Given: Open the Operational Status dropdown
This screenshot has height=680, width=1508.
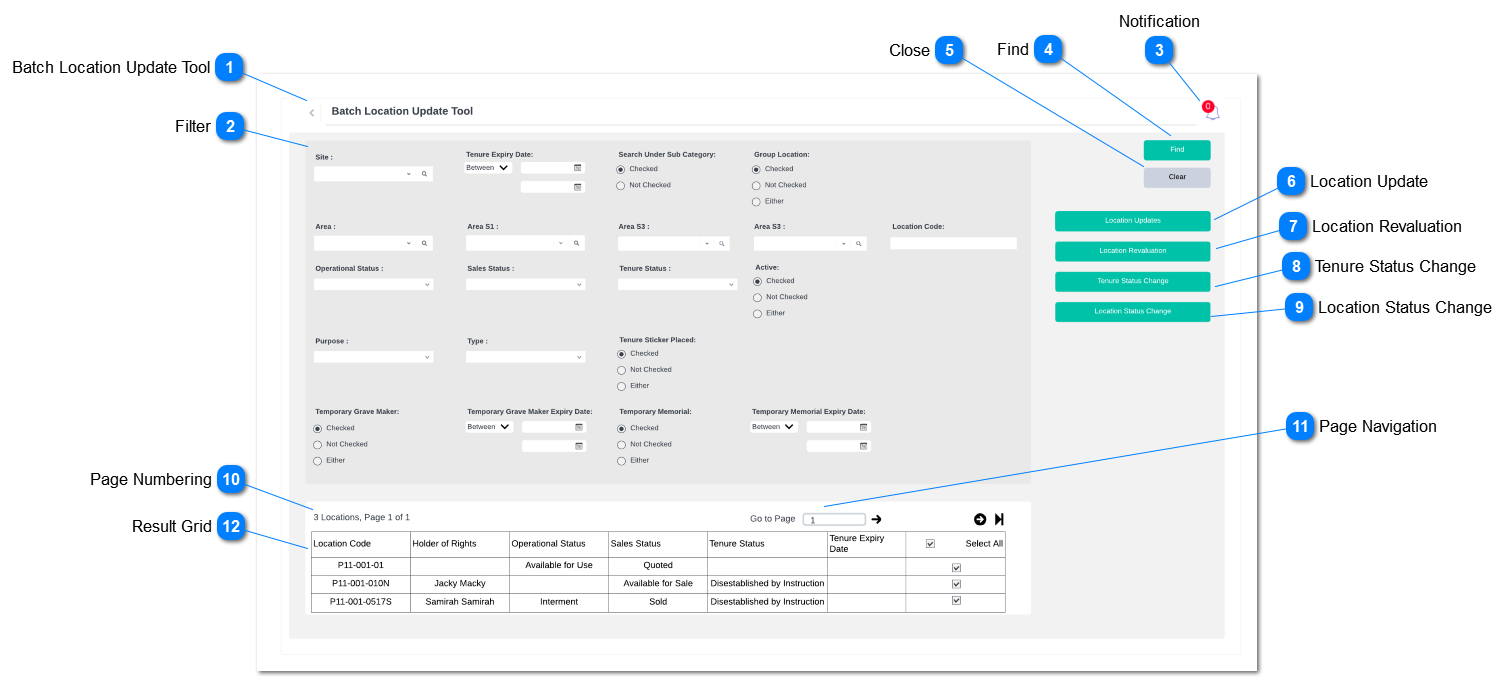Looking at the screenshot, I should [x=374, y=285].
